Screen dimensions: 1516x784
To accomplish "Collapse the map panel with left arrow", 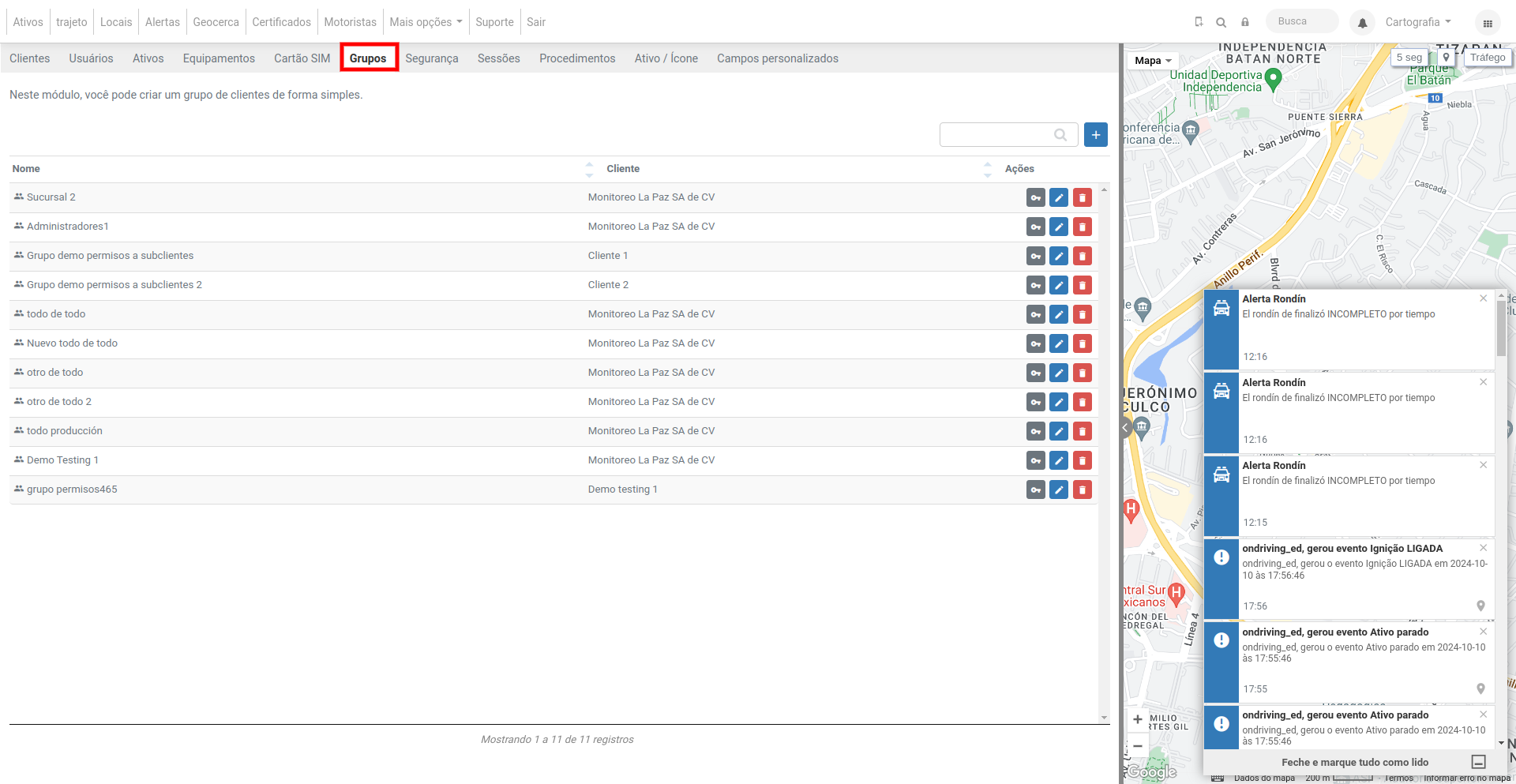I will tap(1126, 428).
